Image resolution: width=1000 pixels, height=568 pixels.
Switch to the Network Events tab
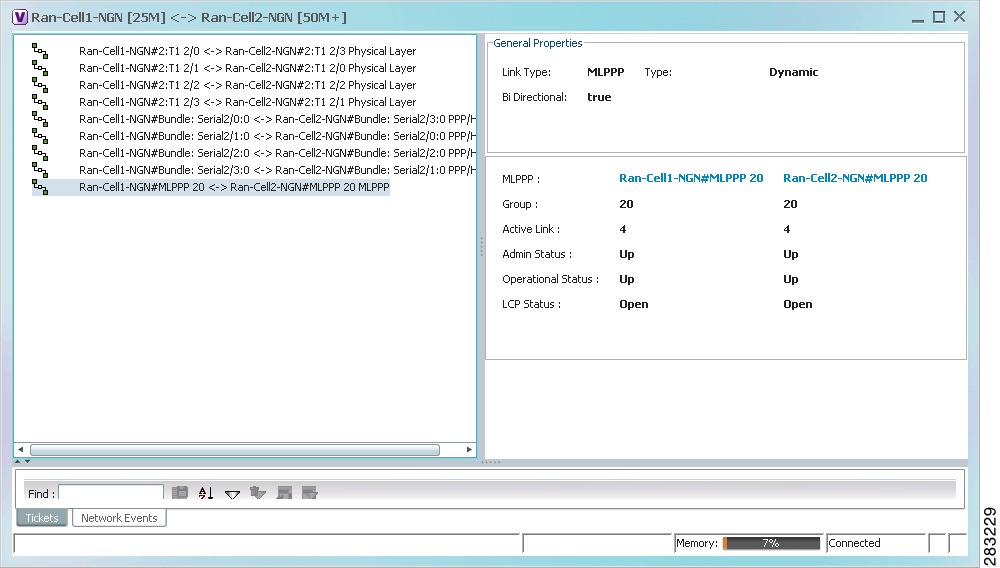click(x=119, y=518)
